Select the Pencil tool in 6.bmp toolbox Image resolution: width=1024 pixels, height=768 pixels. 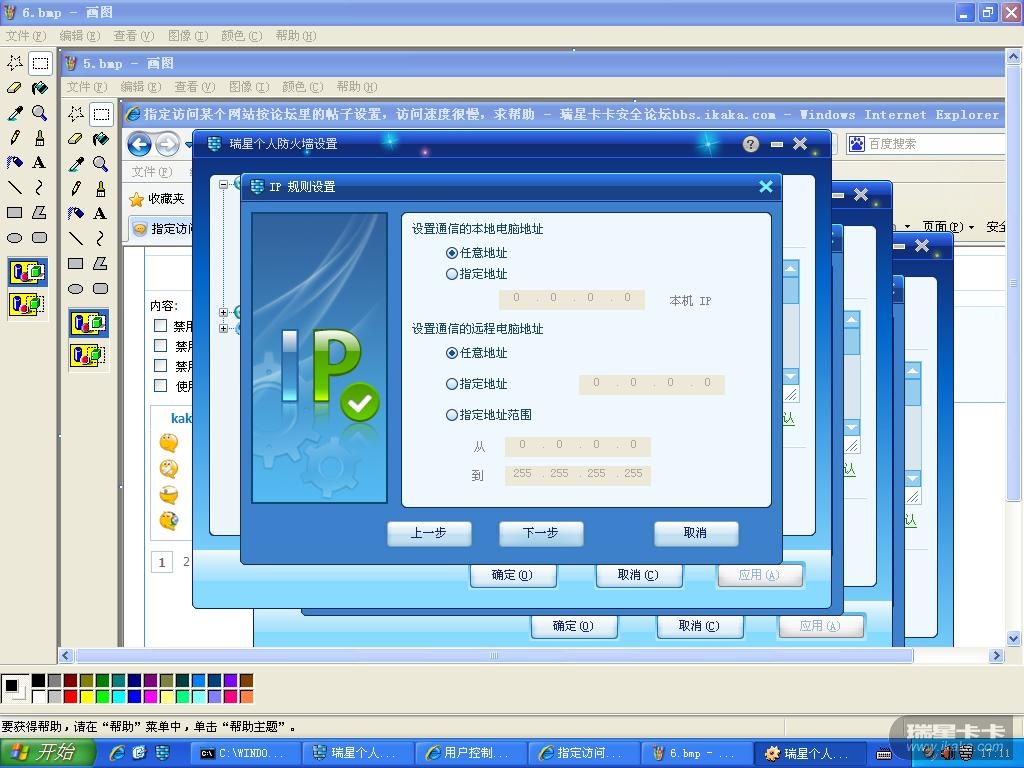pyautogui.click(x=14, y=137)
